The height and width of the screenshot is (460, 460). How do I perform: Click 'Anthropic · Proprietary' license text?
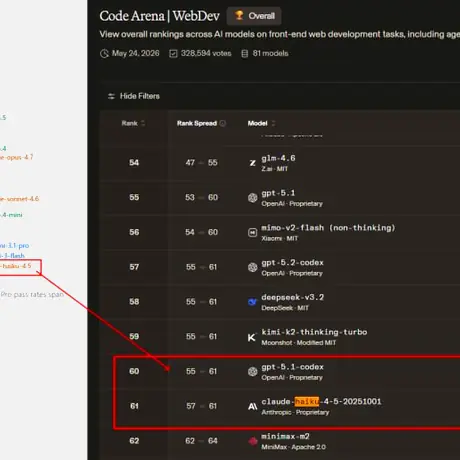[295, 412]
